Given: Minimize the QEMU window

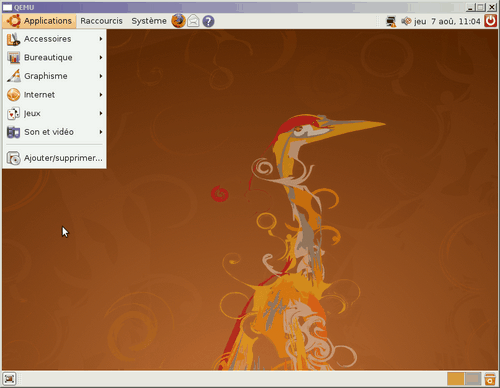Looking at the screenshot, I should 470,7.
